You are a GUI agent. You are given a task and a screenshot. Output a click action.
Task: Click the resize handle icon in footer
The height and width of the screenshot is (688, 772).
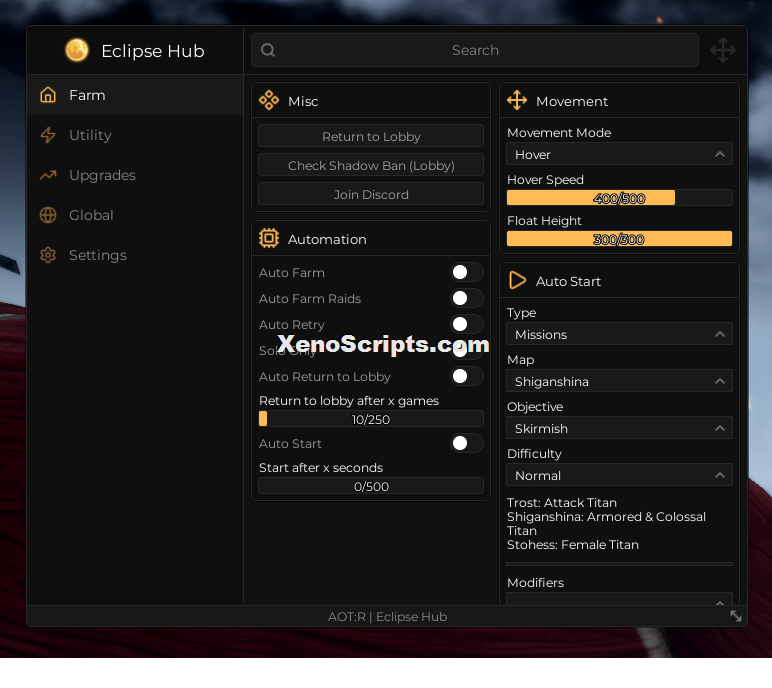click(736, 616)
